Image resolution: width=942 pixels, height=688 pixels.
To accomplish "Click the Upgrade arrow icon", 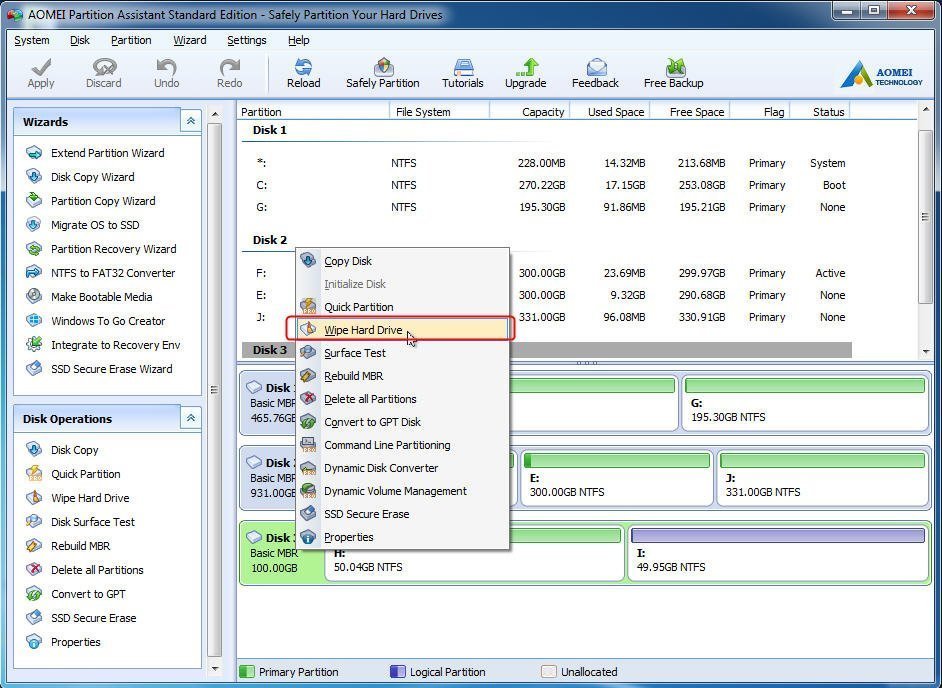I will (526, 73).
